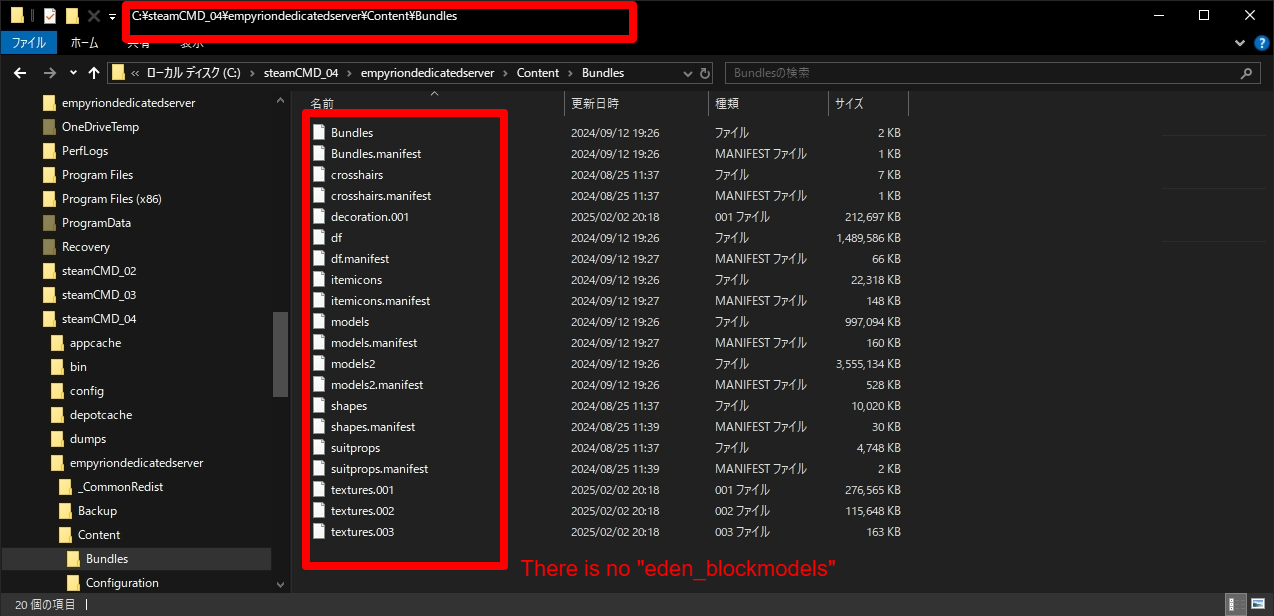Open the Customize Quick Access Toolbar dropdown
The height and width of the screenshot is (616, 1274).
(x=112, y=17)
